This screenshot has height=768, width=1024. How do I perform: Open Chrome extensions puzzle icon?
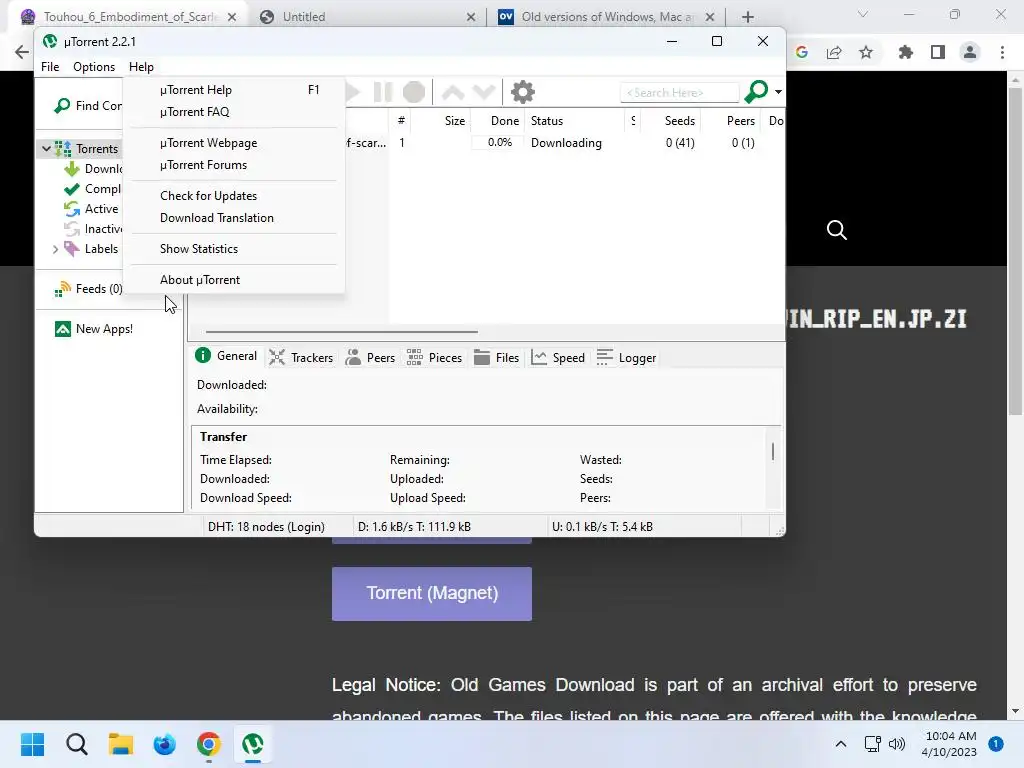click(906, 52)
